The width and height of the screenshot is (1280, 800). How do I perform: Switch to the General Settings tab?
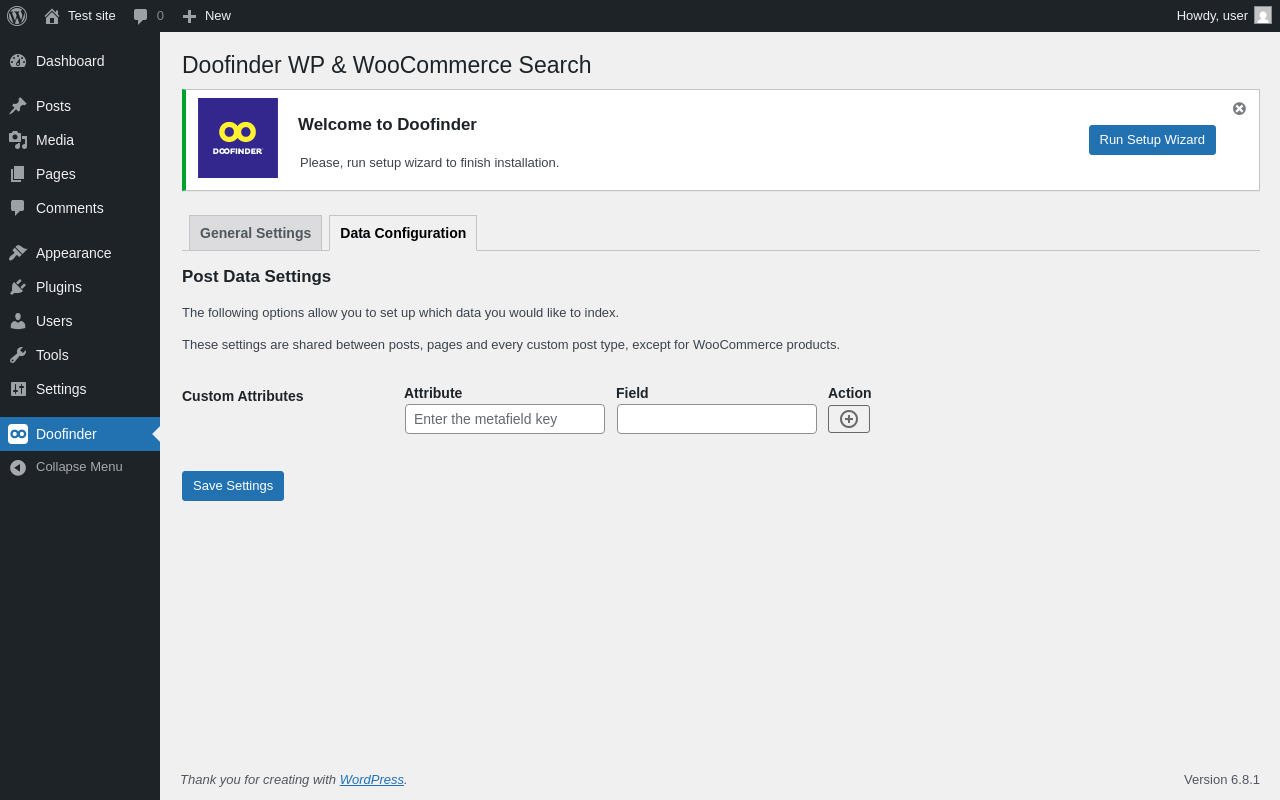click(x=255, y=233)
